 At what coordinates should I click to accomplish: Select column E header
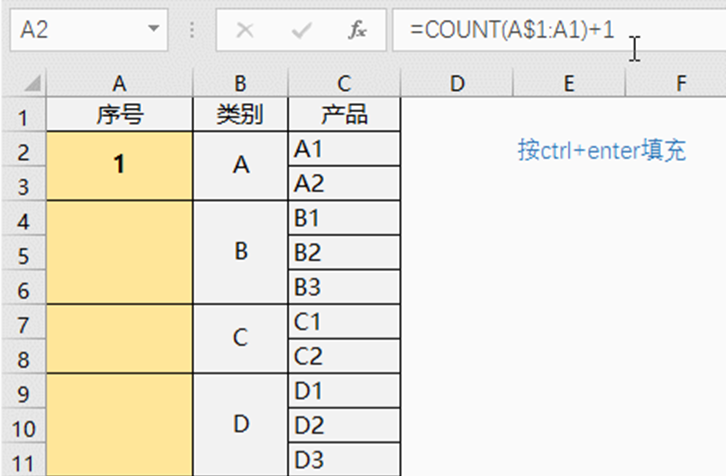pyautogui.click(x=569, y=83)
